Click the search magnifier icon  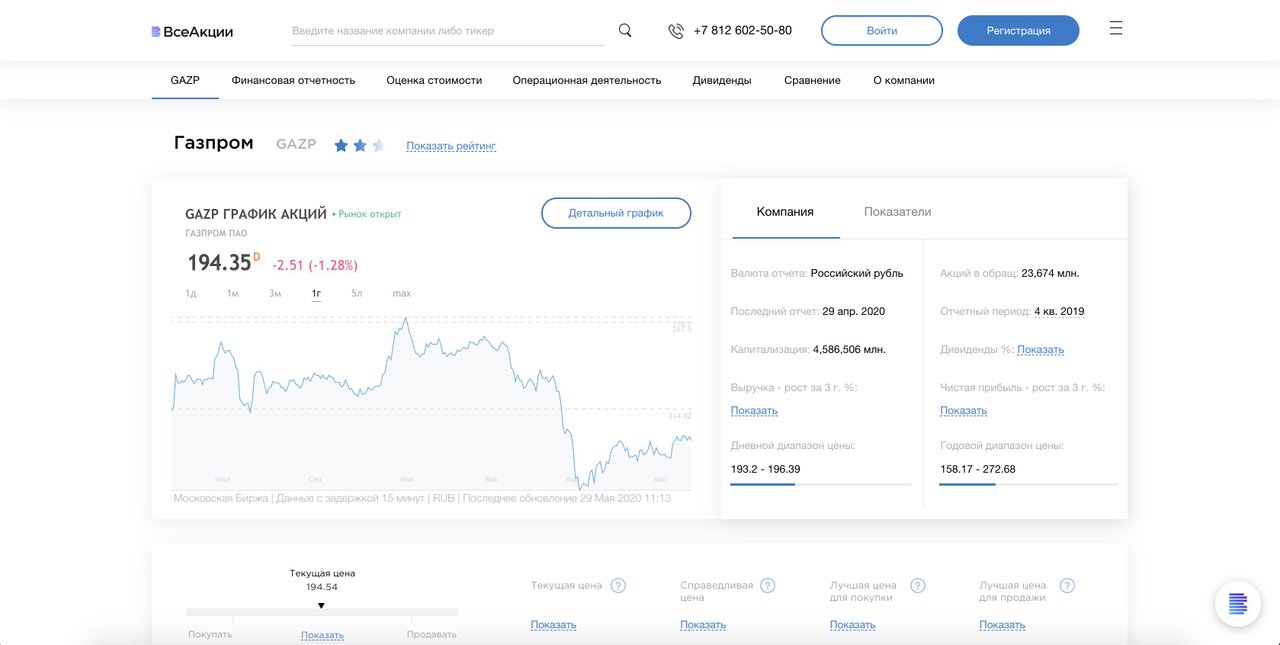tap(625, 30)
